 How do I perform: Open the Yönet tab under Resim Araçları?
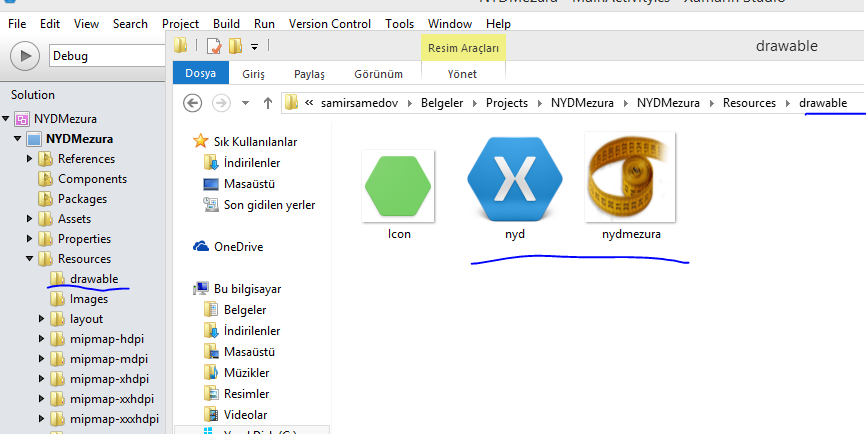[462, 74]
